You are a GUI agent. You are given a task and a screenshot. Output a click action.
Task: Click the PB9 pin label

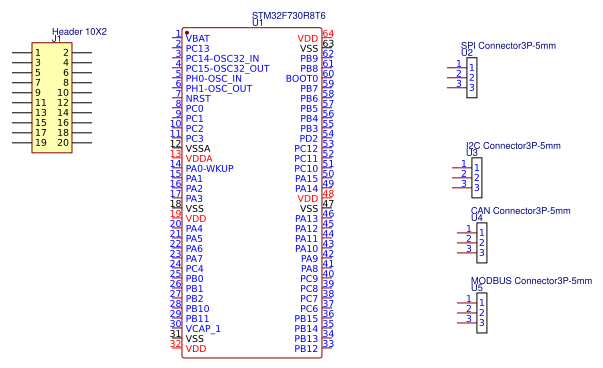(x=309, y=58)
